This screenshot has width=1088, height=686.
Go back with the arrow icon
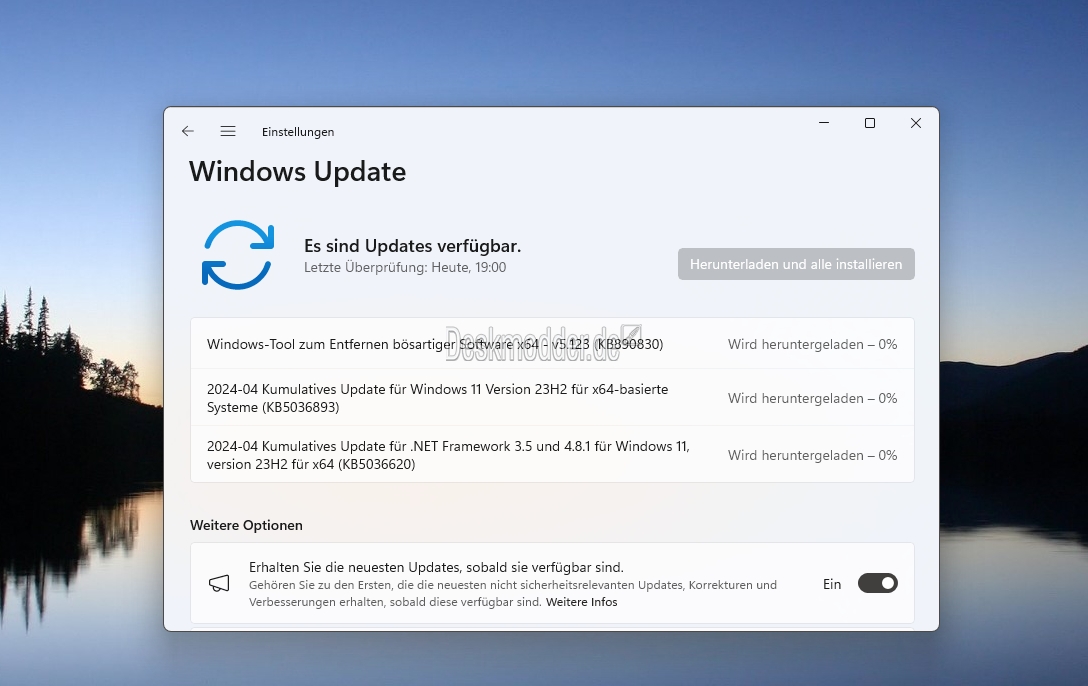(x=187, y=131)
